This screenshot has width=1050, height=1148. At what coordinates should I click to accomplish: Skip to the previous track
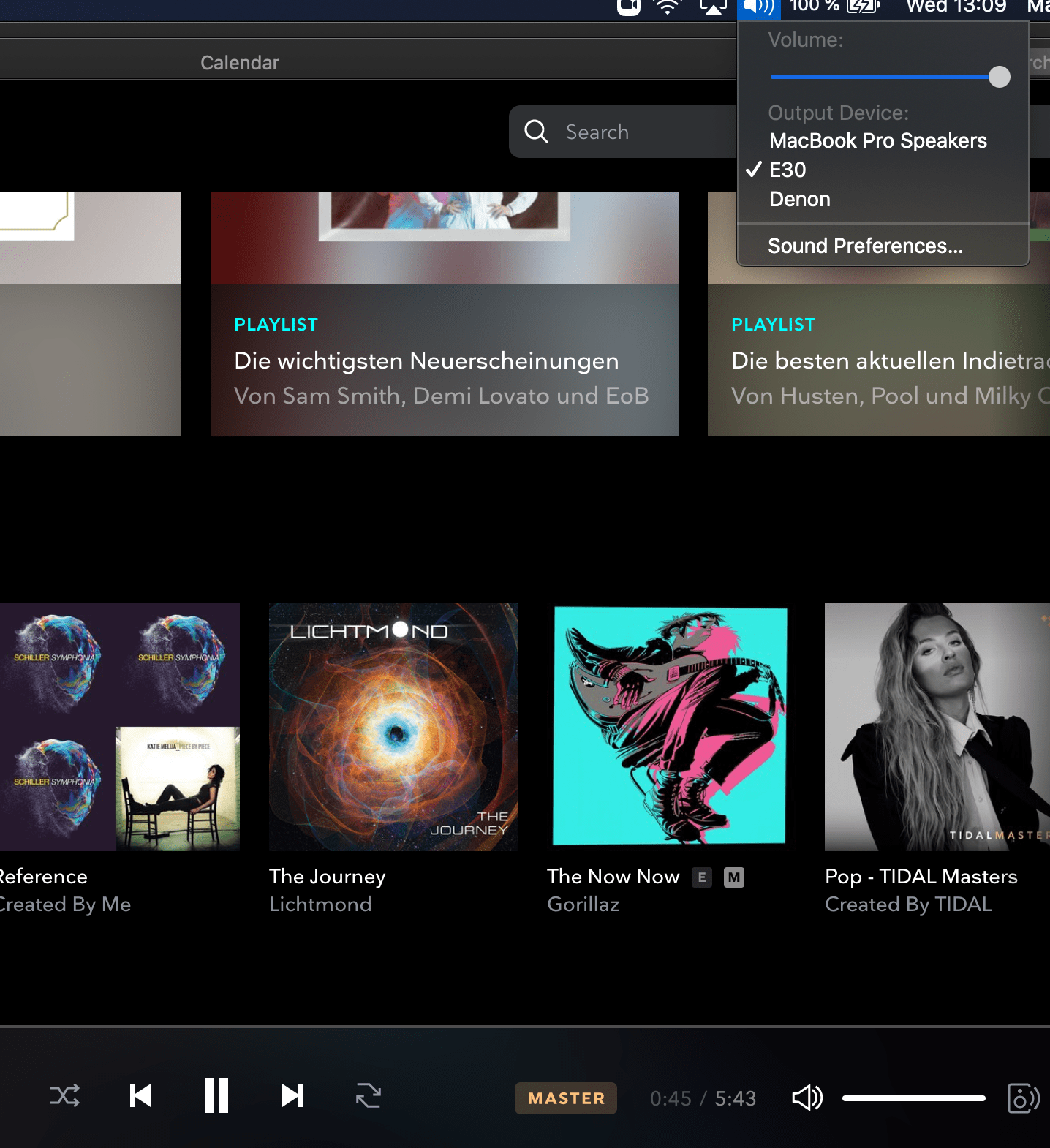coord(140,1095)
